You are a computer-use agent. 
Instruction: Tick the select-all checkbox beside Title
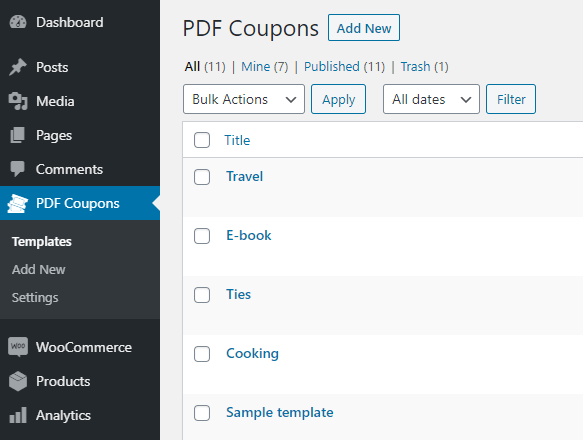(202, 140)
